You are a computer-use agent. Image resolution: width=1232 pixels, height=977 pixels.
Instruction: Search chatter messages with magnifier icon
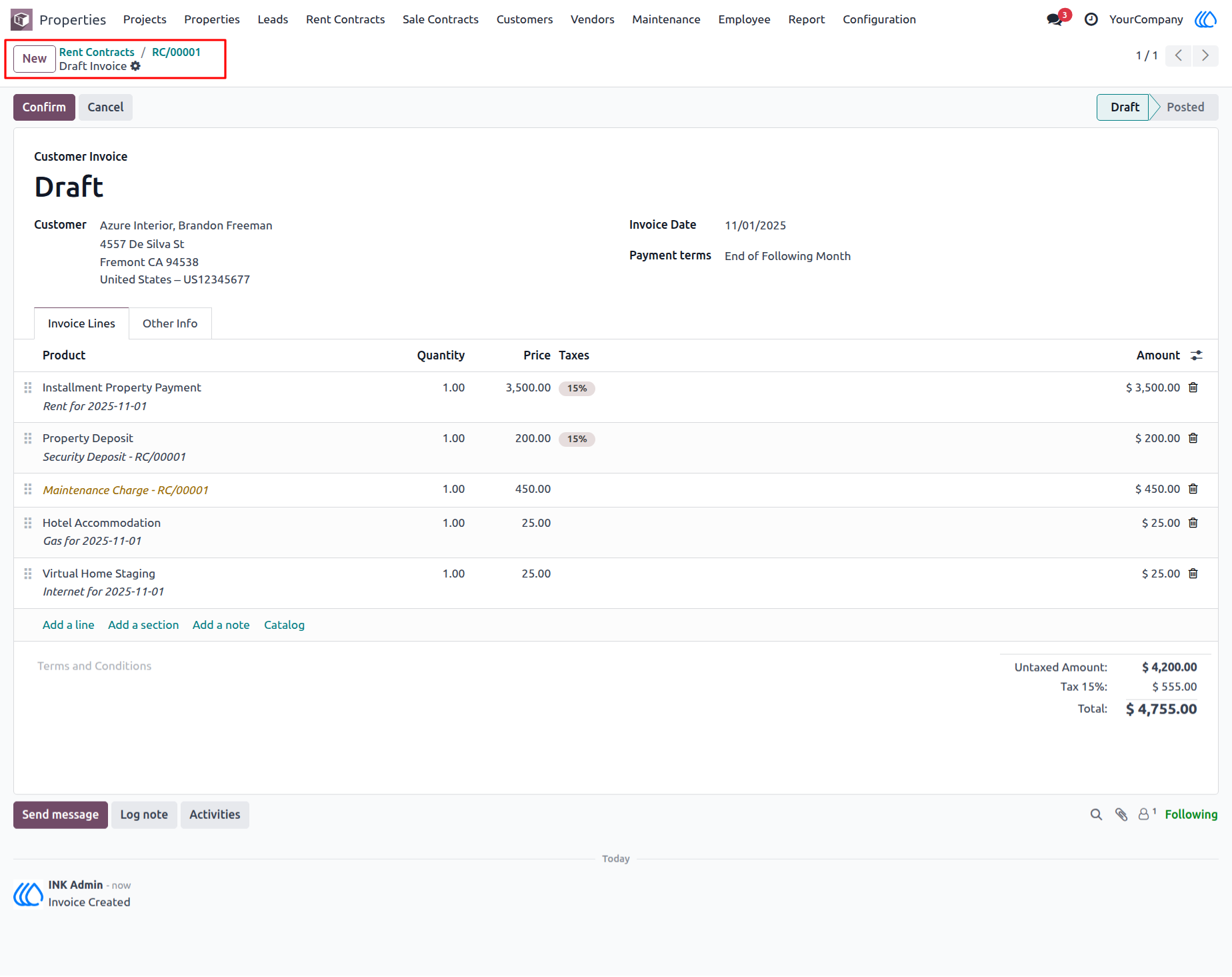[1096, 814]
